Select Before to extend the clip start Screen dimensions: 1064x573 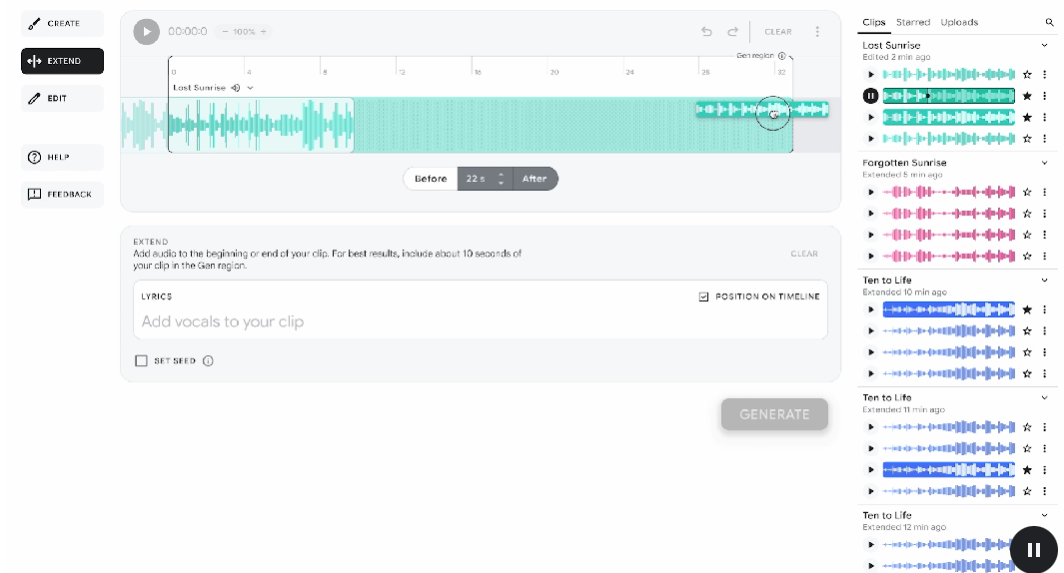pos(431,179)
